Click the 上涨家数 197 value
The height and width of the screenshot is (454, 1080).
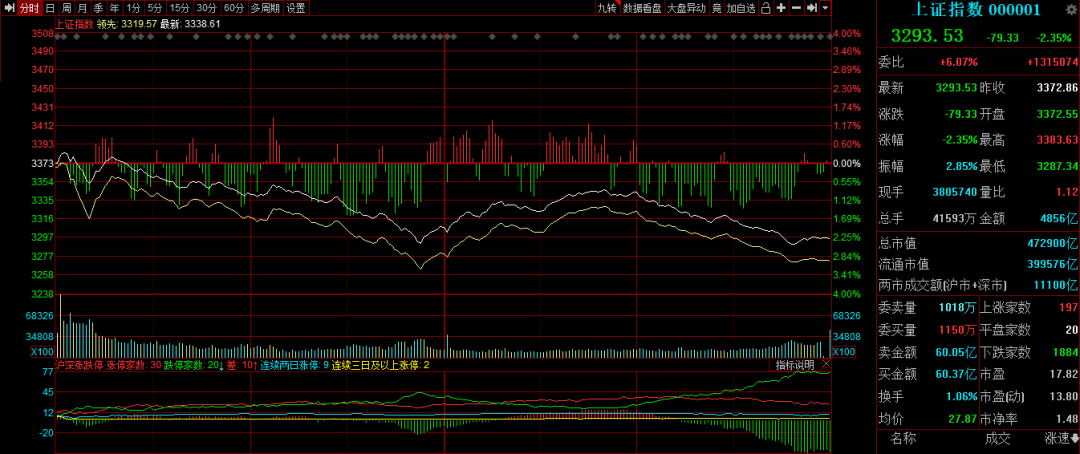point(1068,307)
